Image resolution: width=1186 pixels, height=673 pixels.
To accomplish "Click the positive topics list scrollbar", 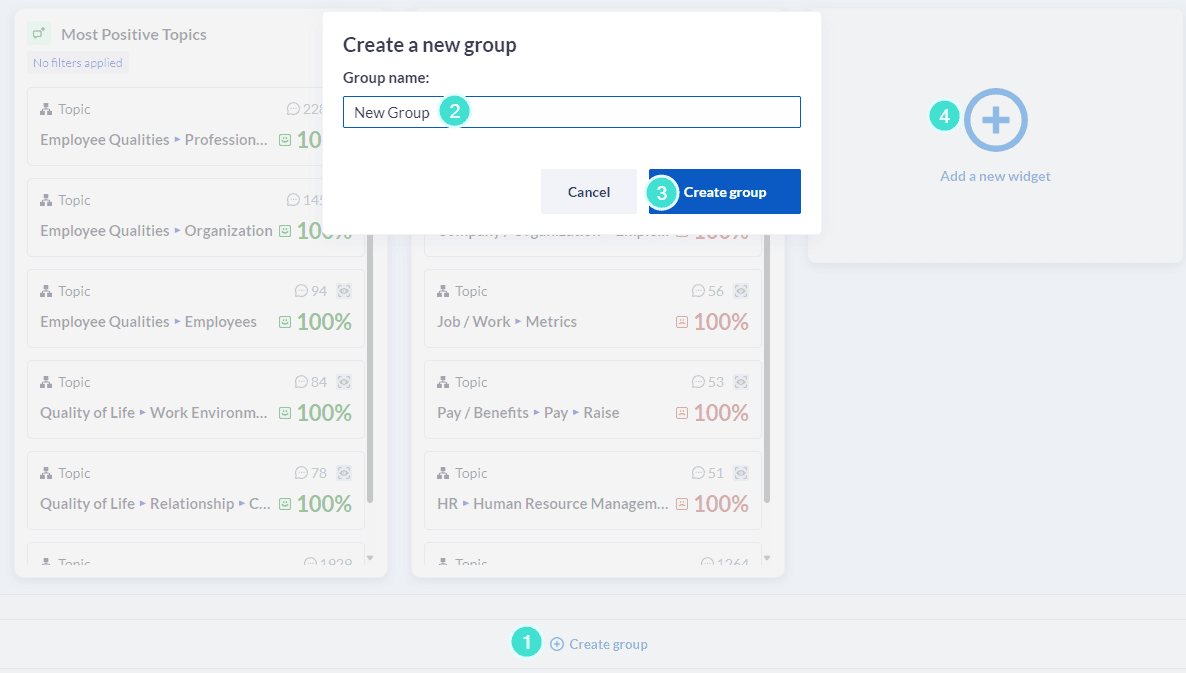I will pyautogui.click(x=370, y=368).
